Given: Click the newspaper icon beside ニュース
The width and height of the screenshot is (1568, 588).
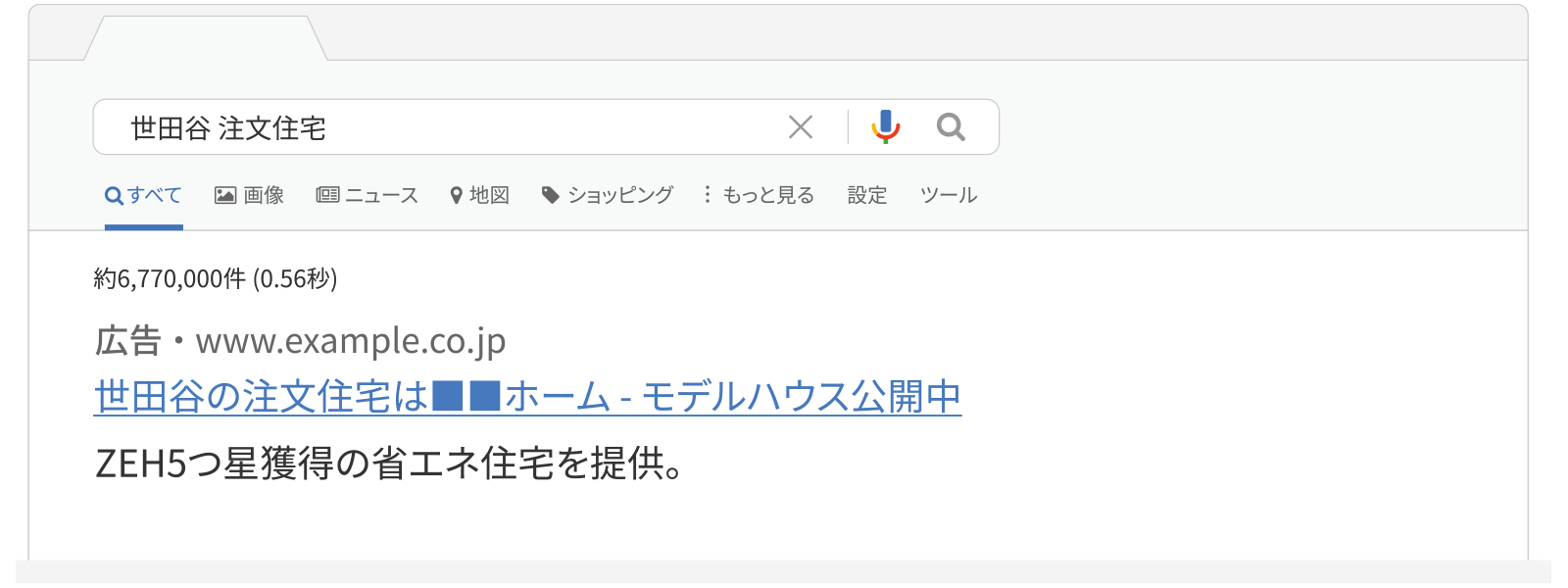Looking at the screenshot, I should click(327, 195).
